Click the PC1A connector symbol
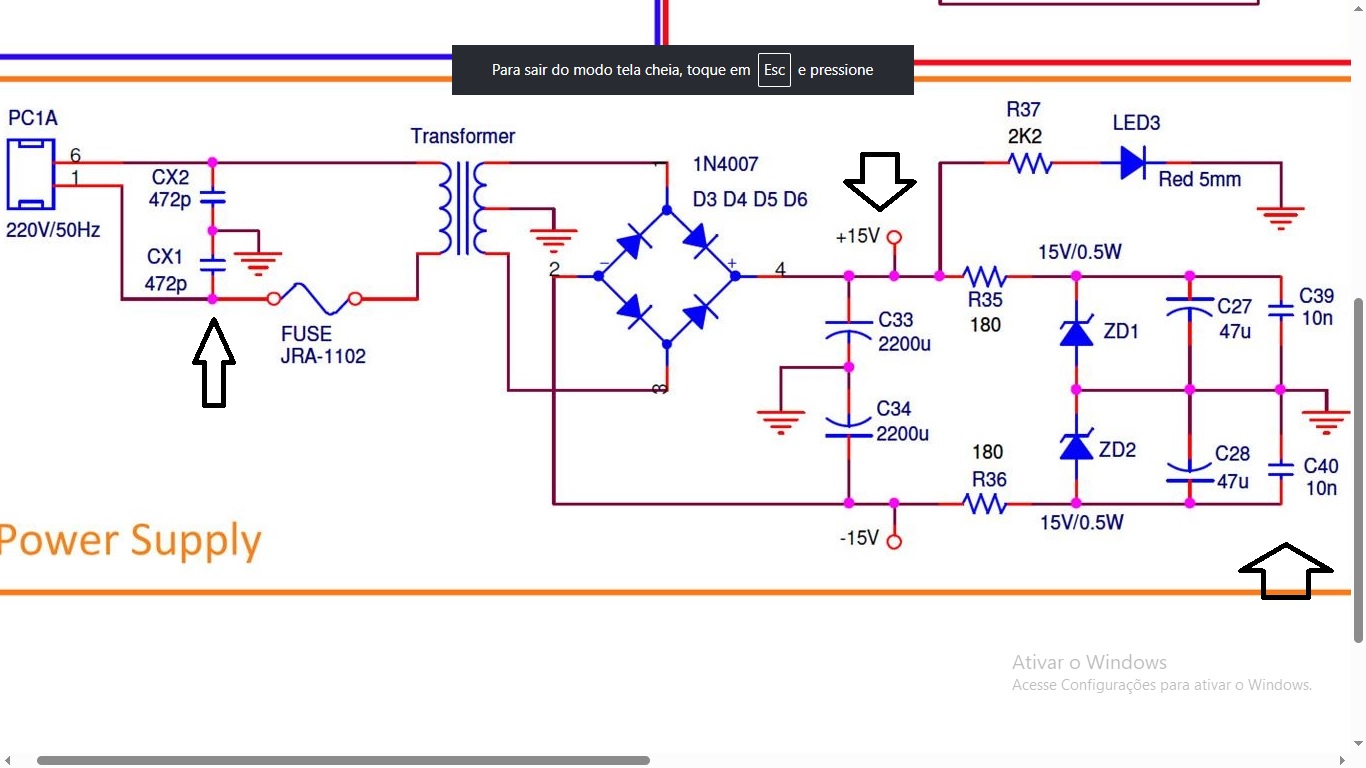This screenshot has height=768, width=1366. pyautogui.click(x=31, y=174)
